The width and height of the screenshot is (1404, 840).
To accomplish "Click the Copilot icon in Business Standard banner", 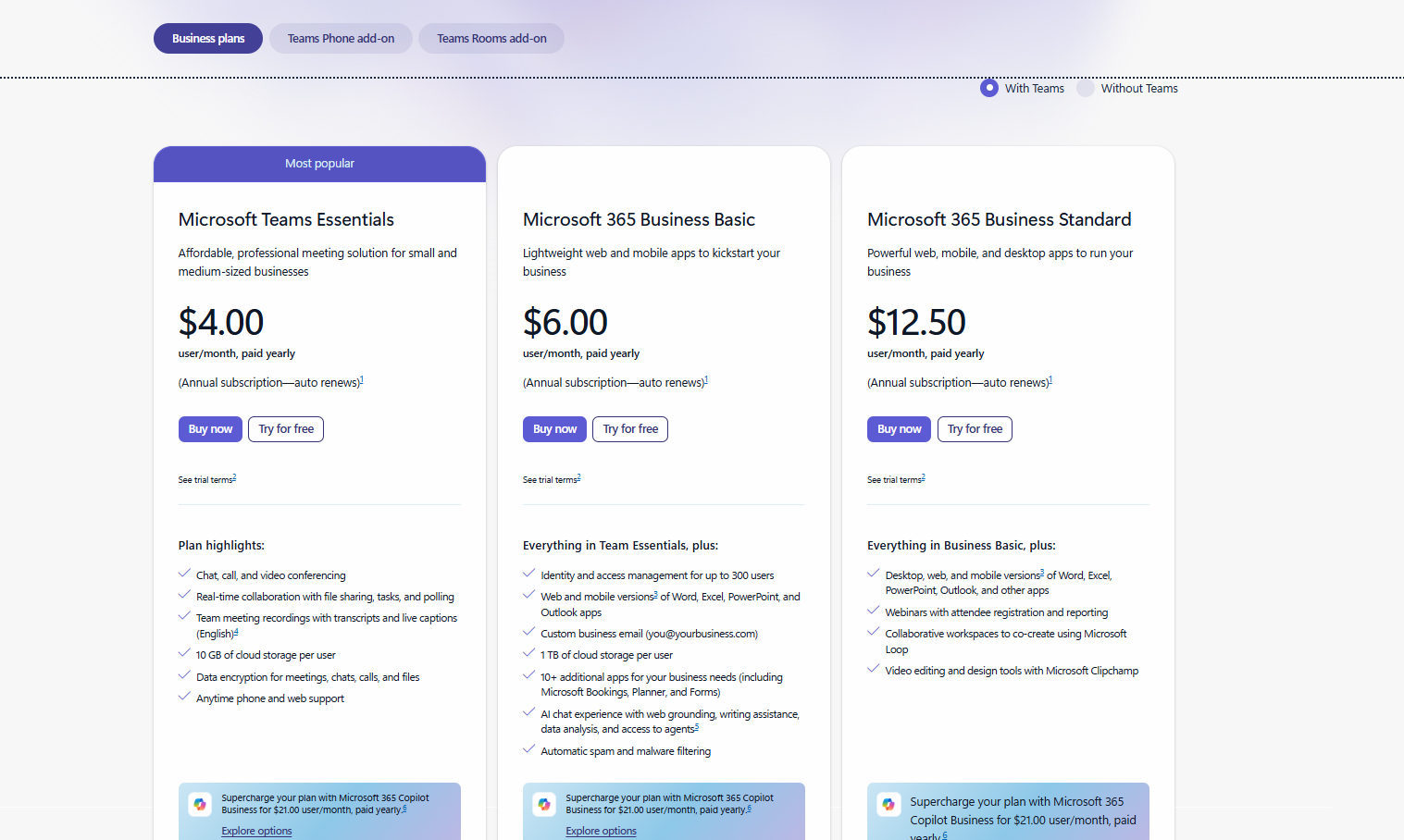I will pos(888,804).
